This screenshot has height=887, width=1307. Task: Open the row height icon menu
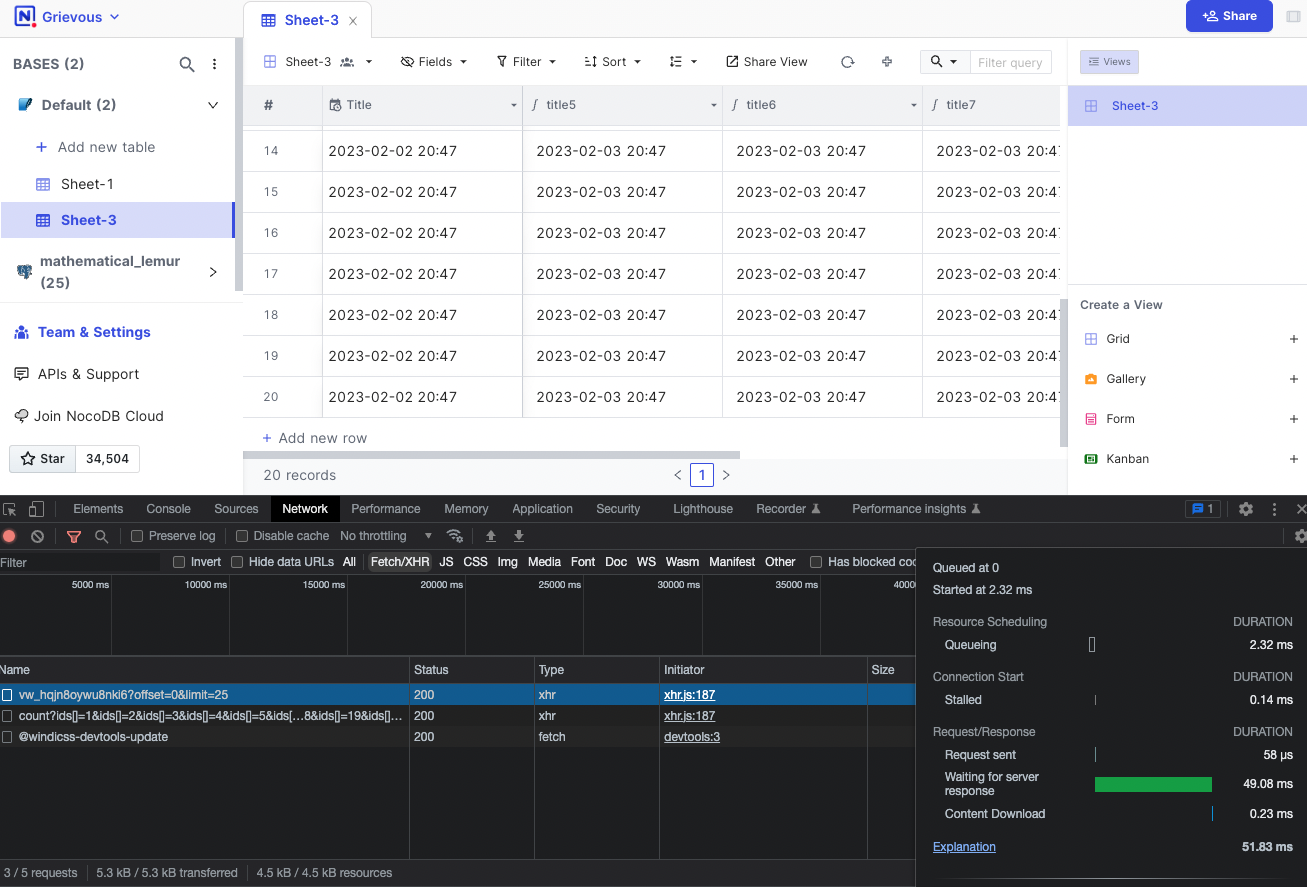point(683,62)
